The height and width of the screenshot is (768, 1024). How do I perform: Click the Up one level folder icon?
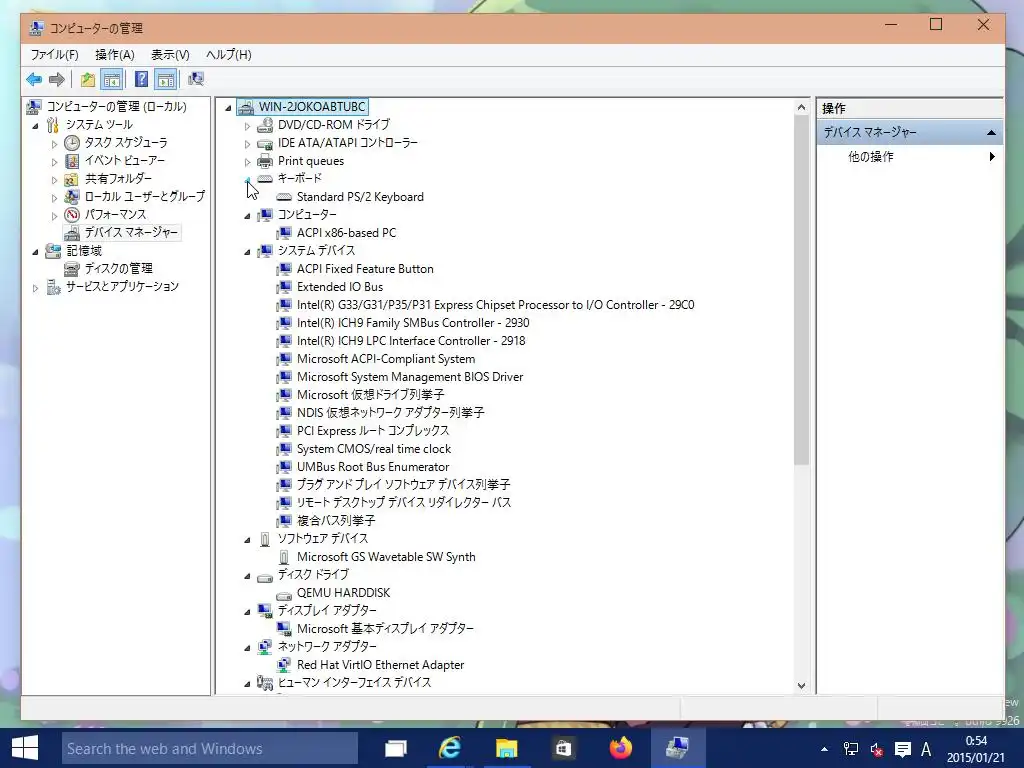[x=88, y=80]
